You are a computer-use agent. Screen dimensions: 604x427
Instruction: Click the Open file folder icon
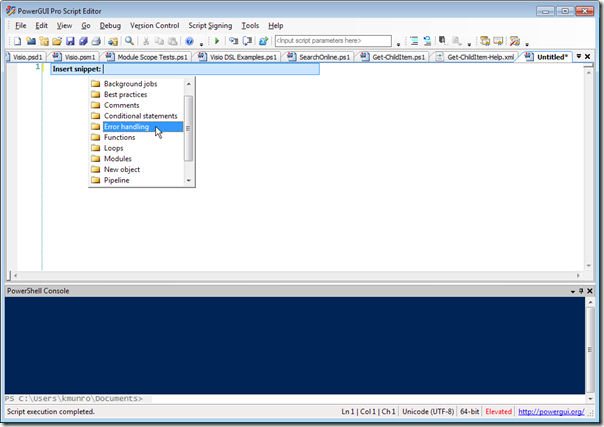tap(57, 41)
